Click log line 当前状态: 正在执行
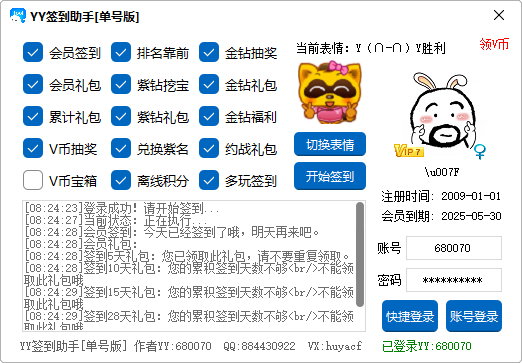The image size is (522, 363). coord(116,220)
